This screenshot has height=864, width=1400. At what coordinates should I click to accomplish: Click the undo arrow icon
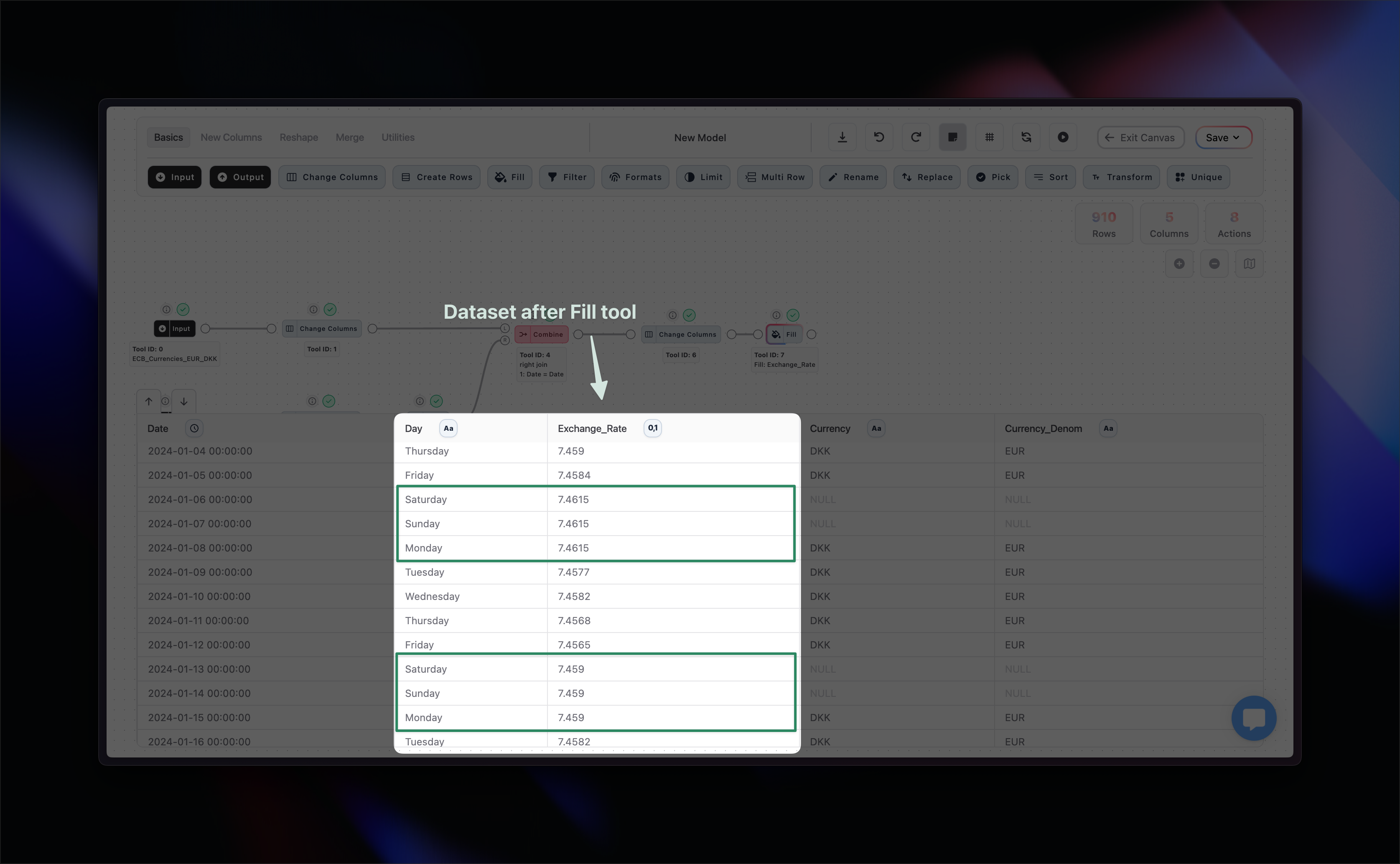(x=879, y=137)
